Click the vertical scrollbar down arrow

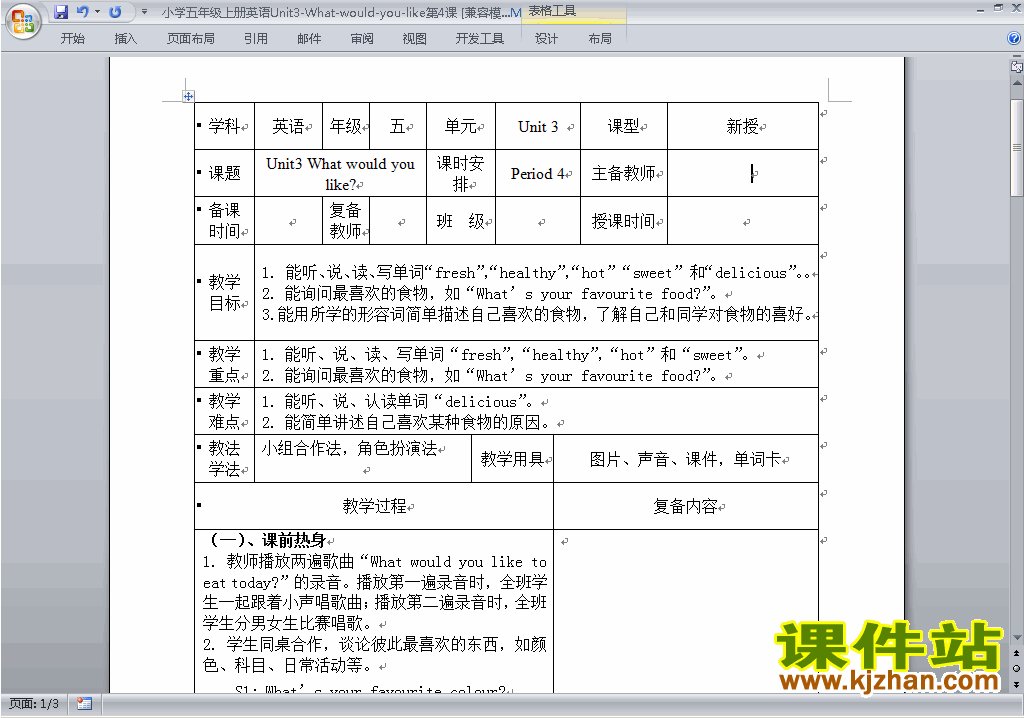pyautogui.click(x=1017, y=638)
